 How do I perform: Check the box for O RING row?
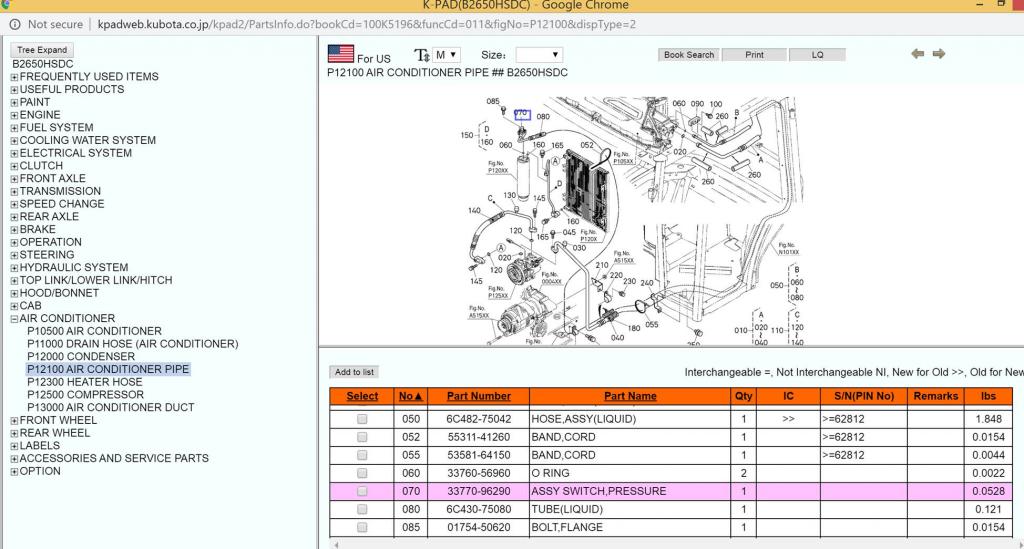[362, 473]
